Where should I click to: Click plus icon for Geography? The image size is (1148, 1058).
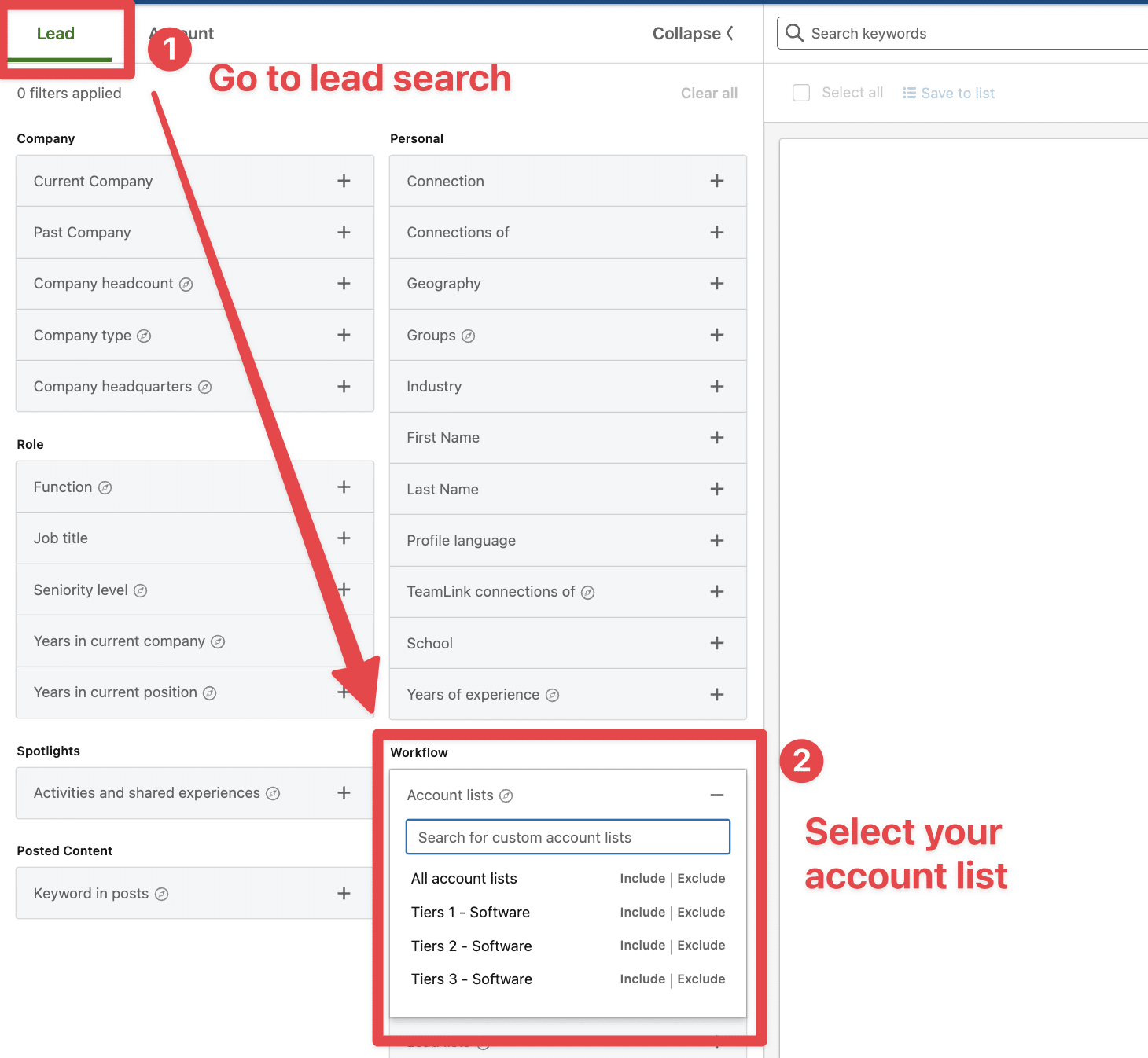click(716, 283)
